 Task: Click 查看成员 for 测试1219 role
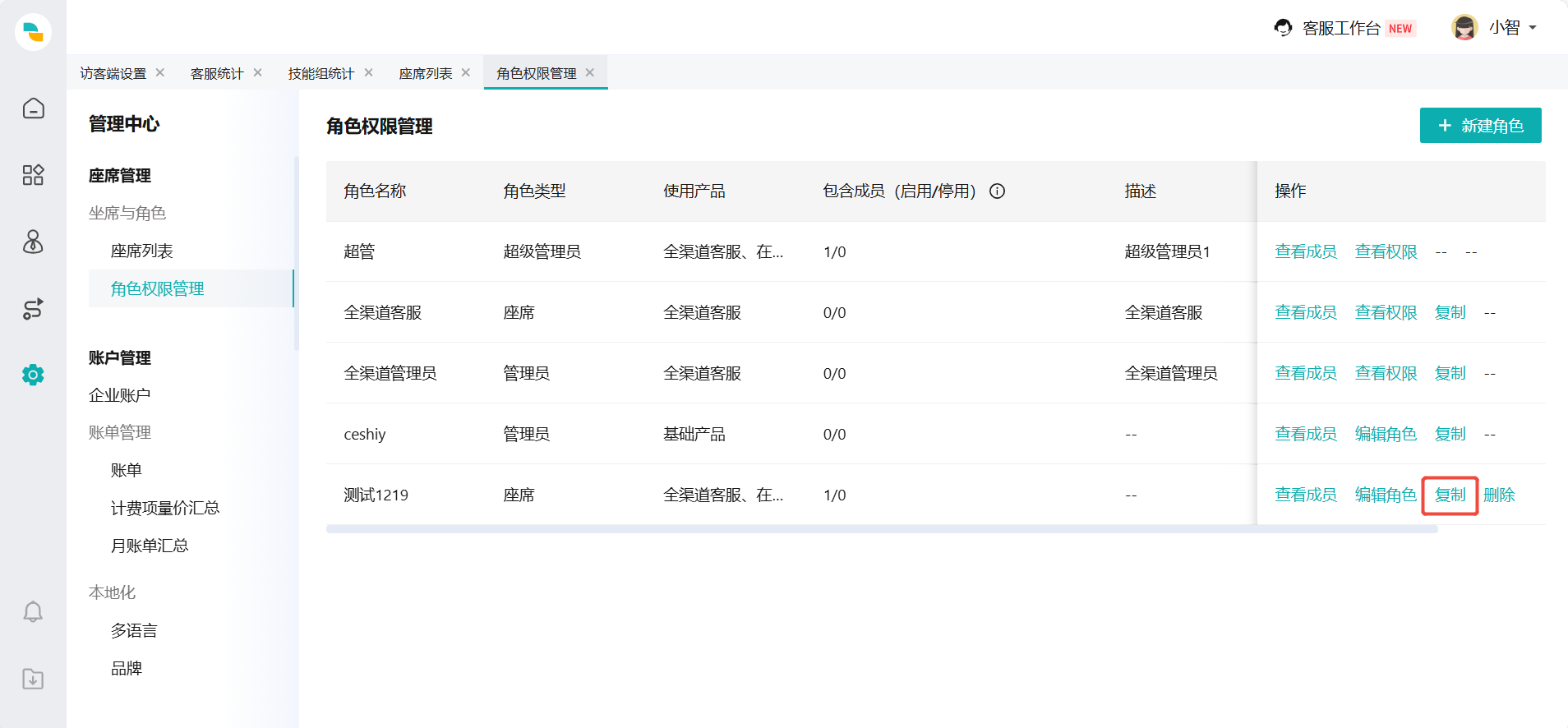pos(1306,495)
